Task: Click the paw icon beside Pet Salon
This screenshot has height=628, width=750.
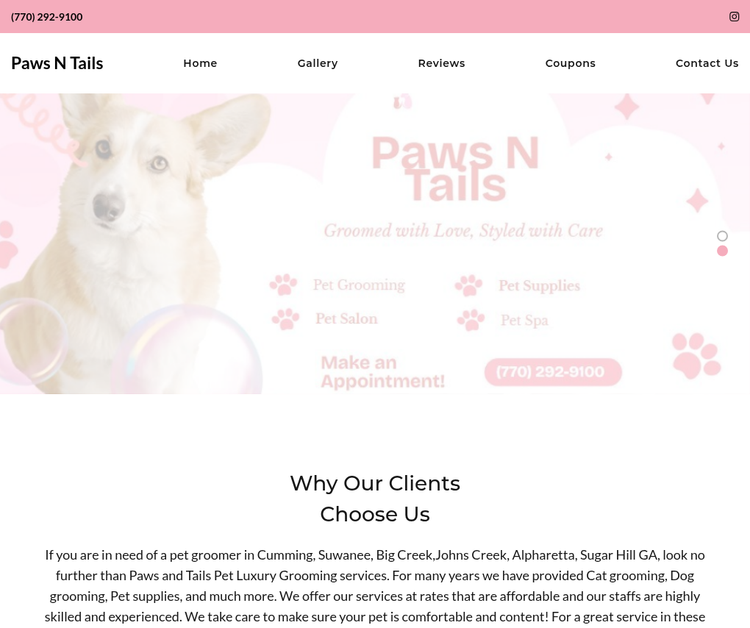Action: pos(286,319)
